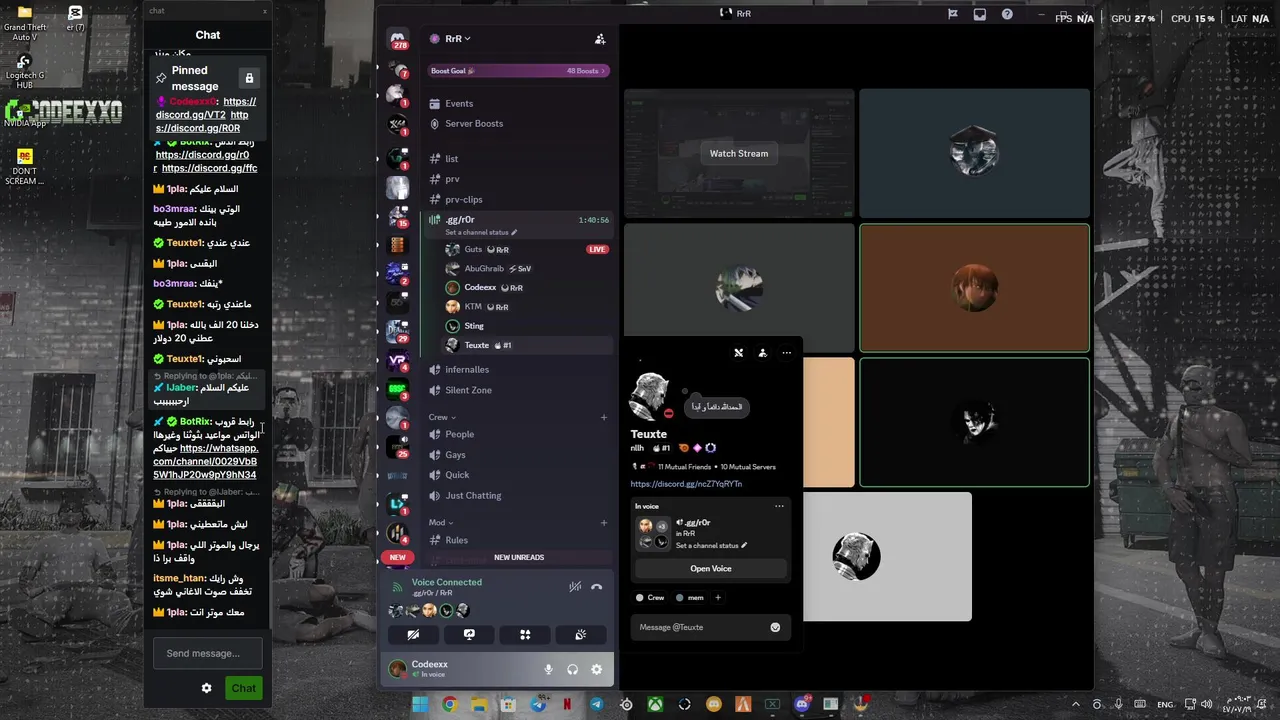
Task: Collapse the Mod channel category
Action: click(x=441, y=522)
